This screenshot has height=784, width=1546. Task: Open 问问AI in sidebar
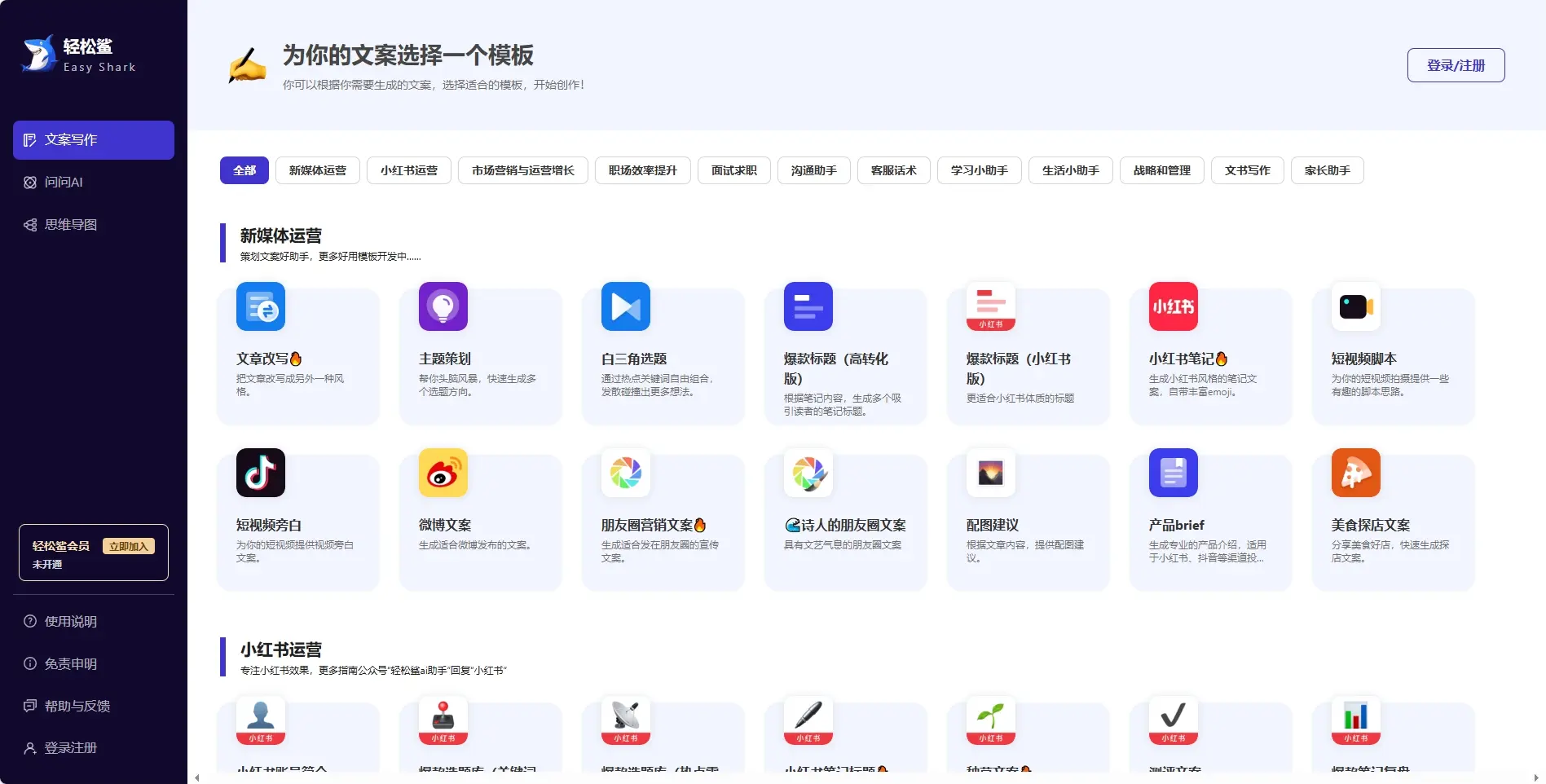point(94,183)
